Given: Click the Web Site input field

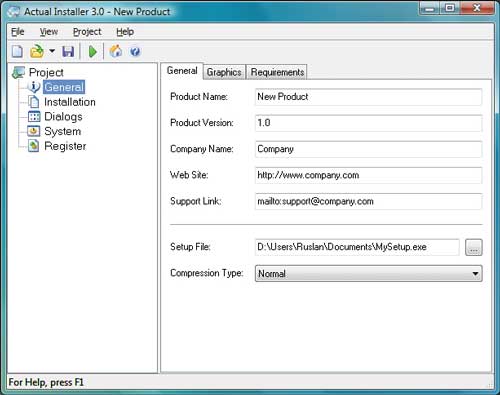Looking at the screenshot, I should tap(368, 175).
